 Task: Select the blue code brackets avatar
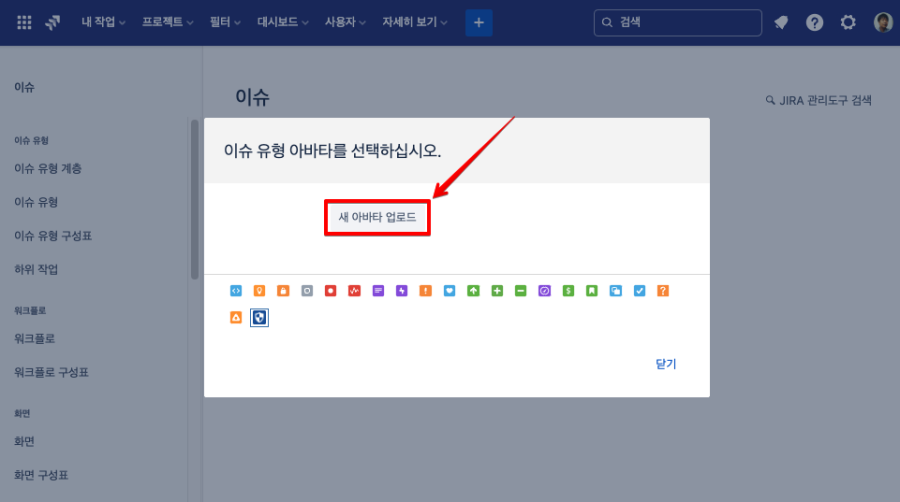coord(236,291)
